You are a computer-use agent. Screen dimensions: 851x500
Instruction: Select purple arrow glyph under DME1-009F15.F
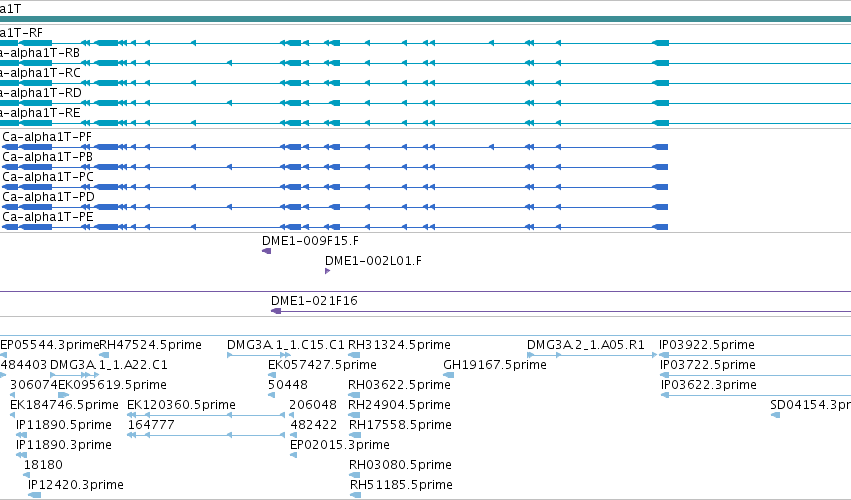click(x=266, y=251)
